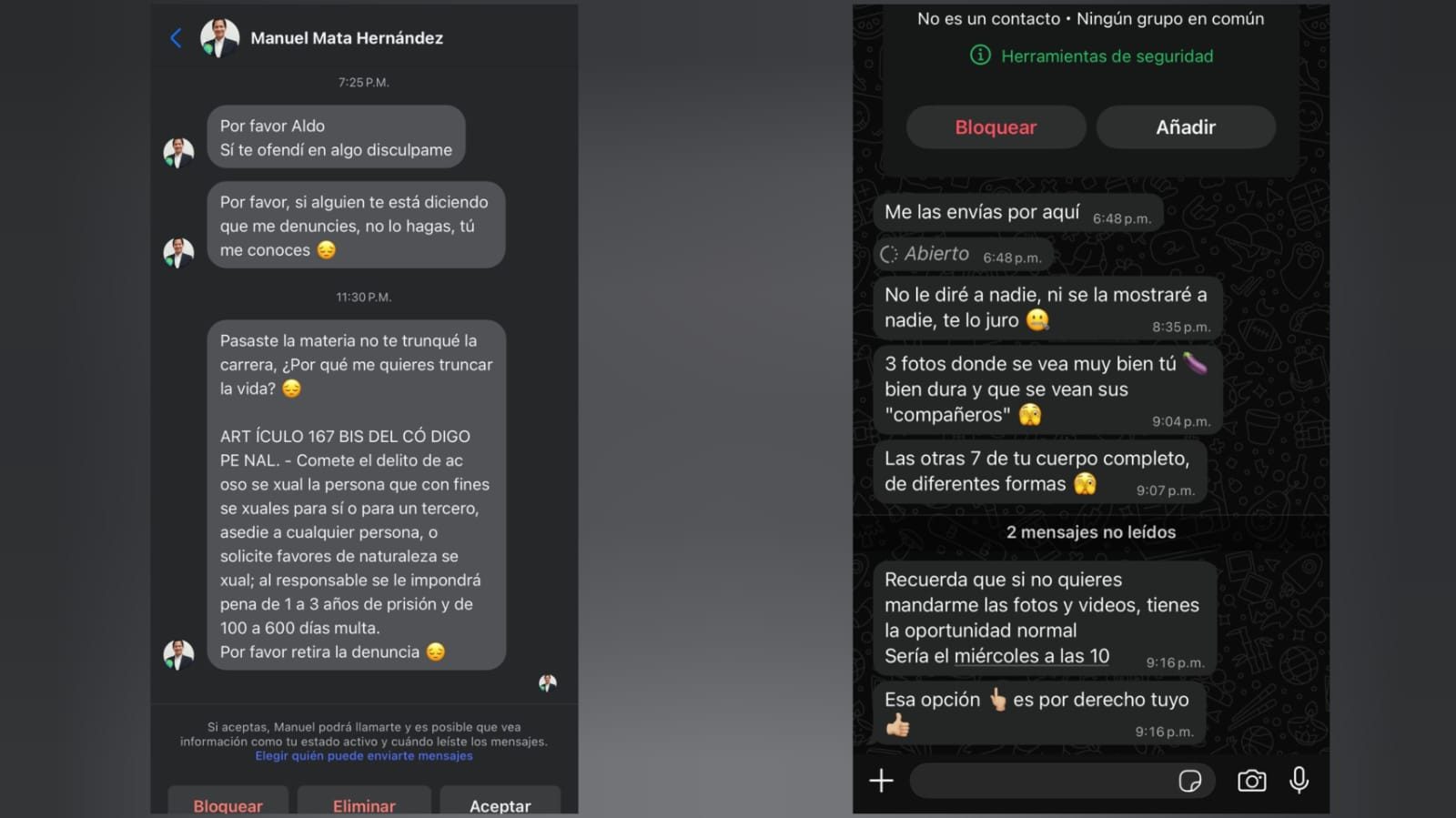
Task: Click the red Bloquear button in WhatsApp
Action: 996,127
